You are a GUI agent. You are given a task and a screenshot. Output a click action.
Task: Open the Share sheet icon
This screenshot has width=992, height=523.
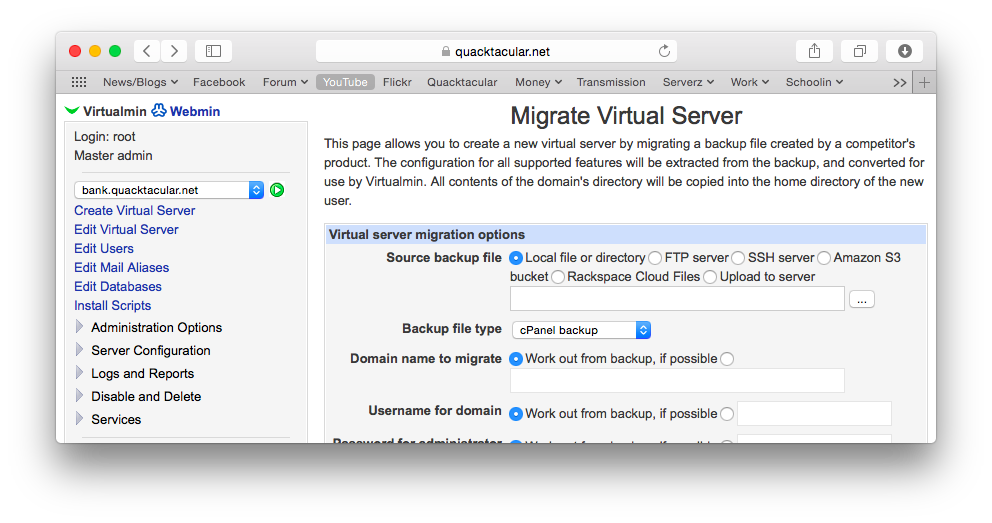click(814, 51)
